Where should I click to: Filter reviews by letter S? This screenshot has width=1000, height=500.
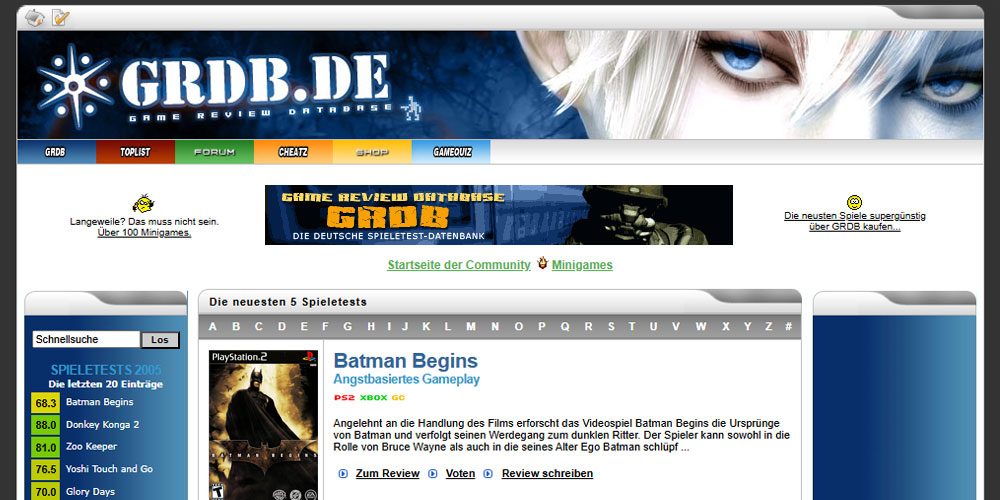click(x=611, y=327)
